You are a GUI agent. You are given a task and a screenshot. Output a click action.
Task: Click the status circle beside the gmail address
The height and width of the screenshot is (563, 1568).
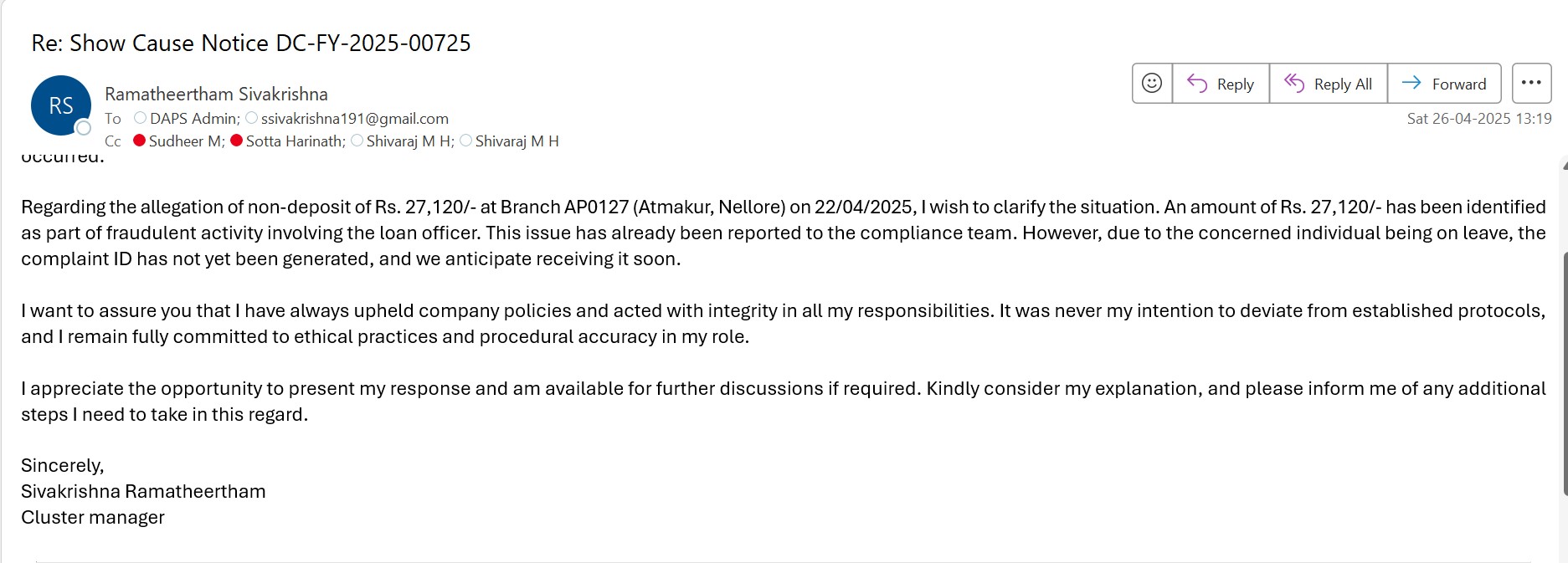[252, 118]
